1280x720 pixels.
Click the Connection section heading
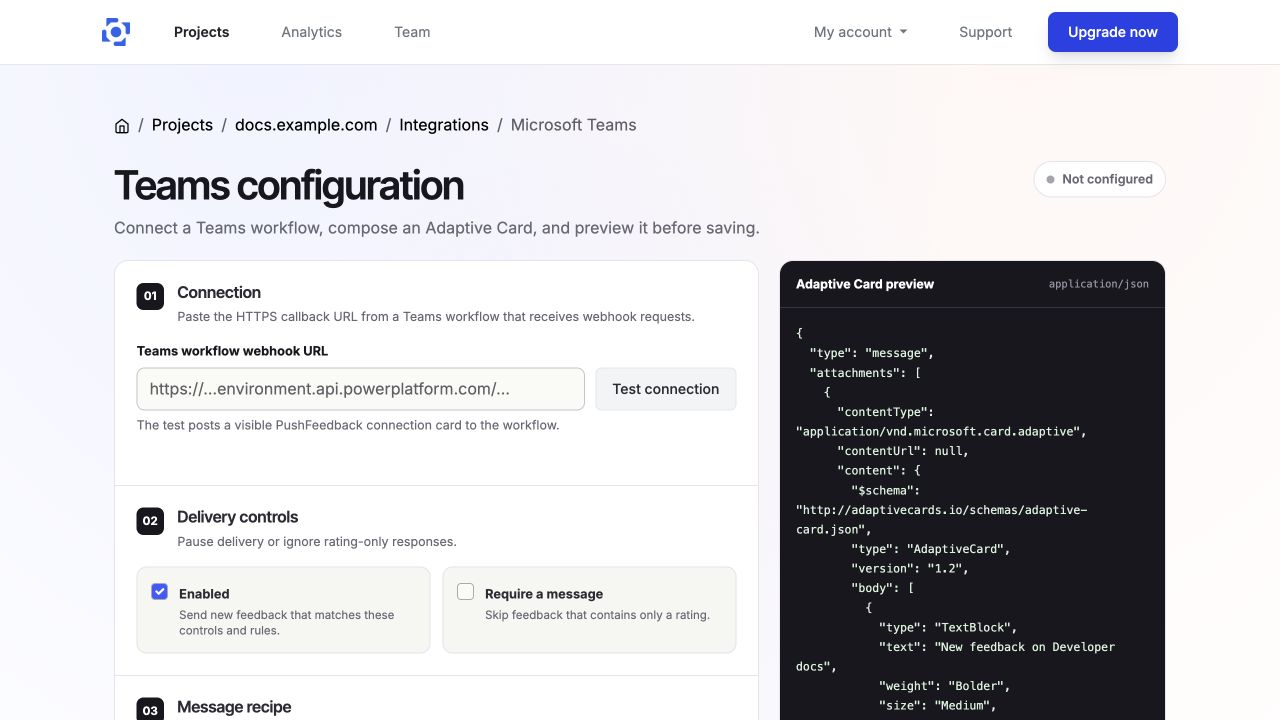pos(219,292)
